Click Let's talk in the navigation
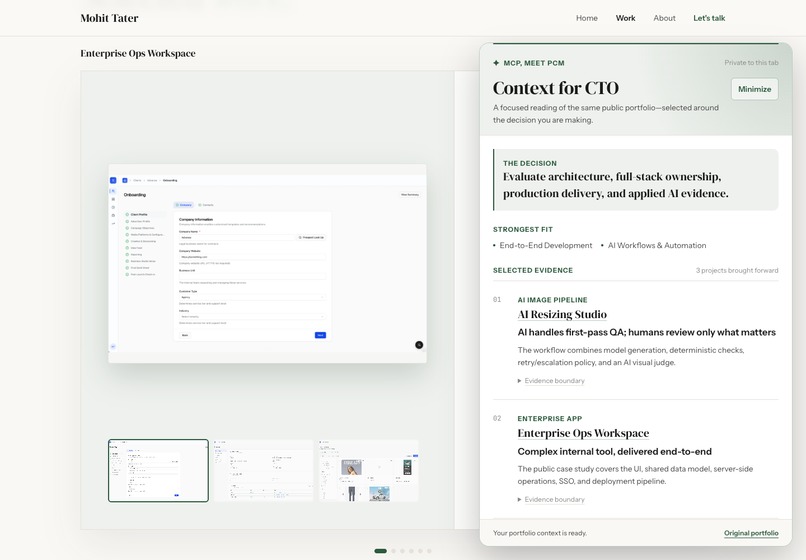This screenshot has width=806, height=560. (x=709, y=18)
